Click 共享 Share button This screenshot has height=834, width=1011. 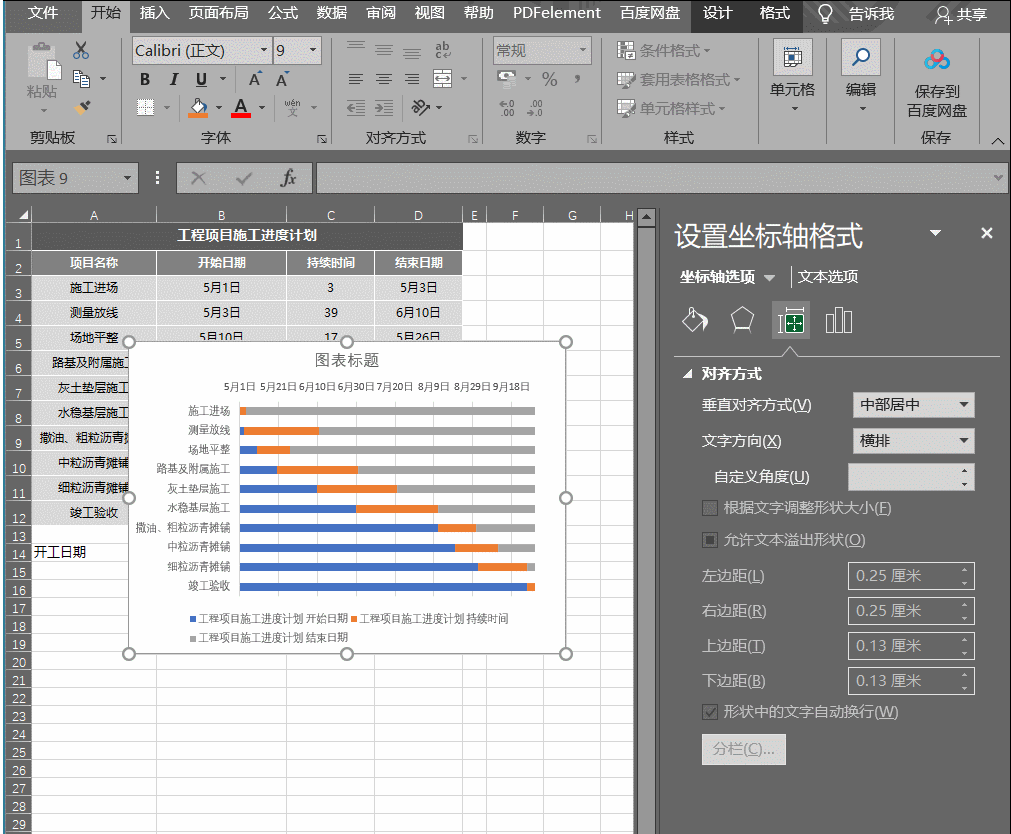pos(961,14)
